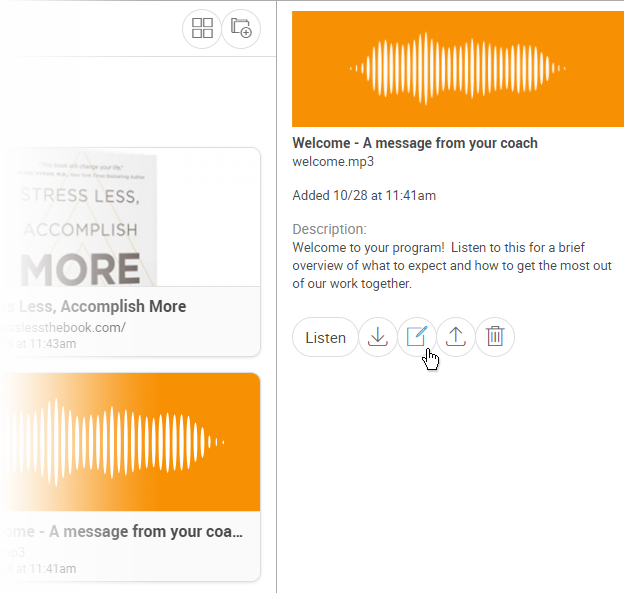The height and width of the screenshot is (593, 628).
Task: Click the 'A message from your coa...' card title
Action: pos(122,532)
